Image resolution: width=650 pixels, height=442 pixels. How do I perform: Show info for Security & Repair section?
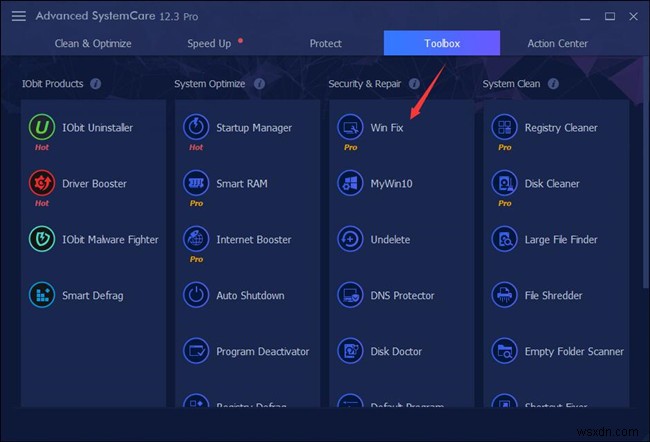[x=414, y=84]
